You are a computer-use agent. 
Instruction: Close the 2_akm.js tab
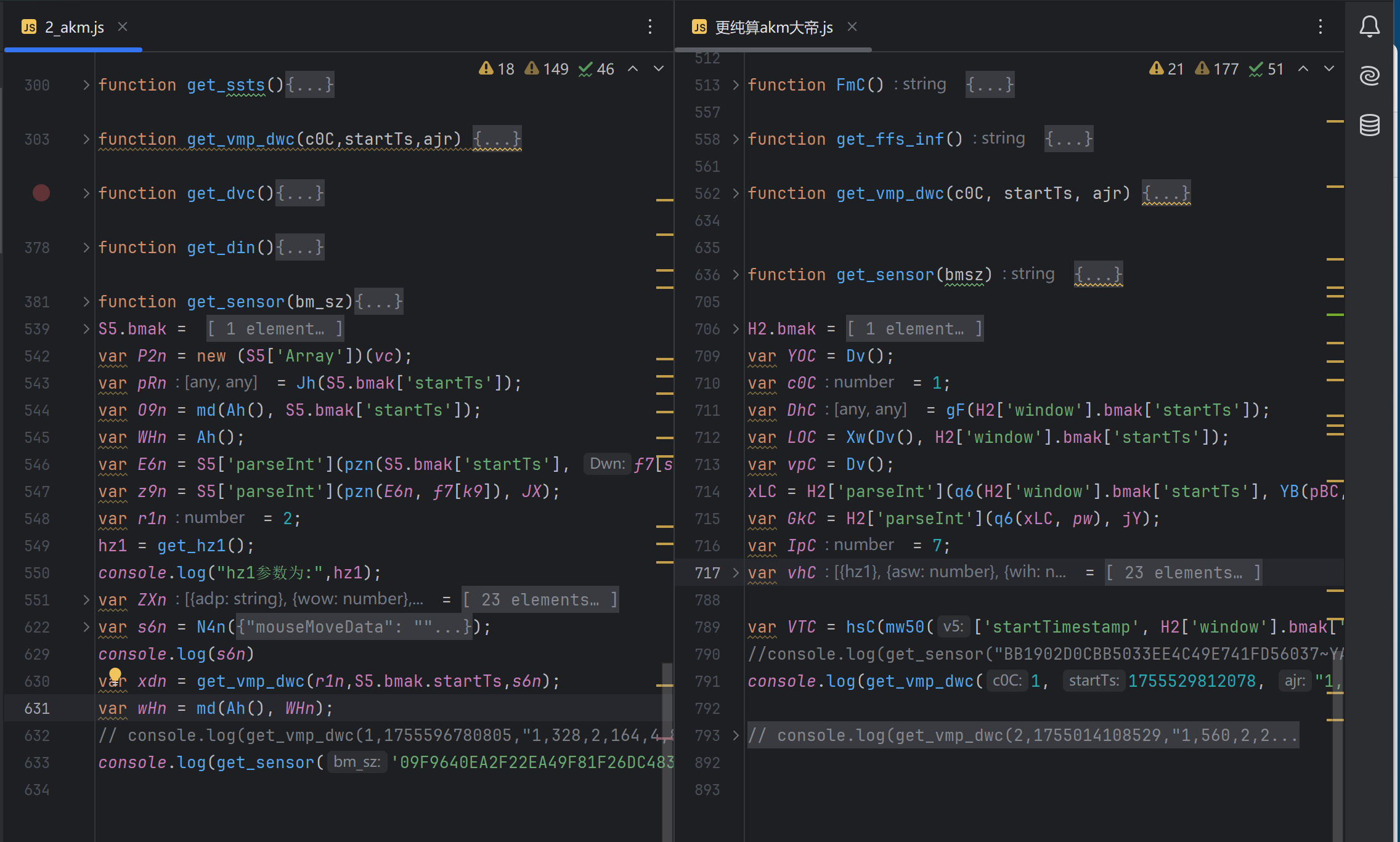click(123, 26)
